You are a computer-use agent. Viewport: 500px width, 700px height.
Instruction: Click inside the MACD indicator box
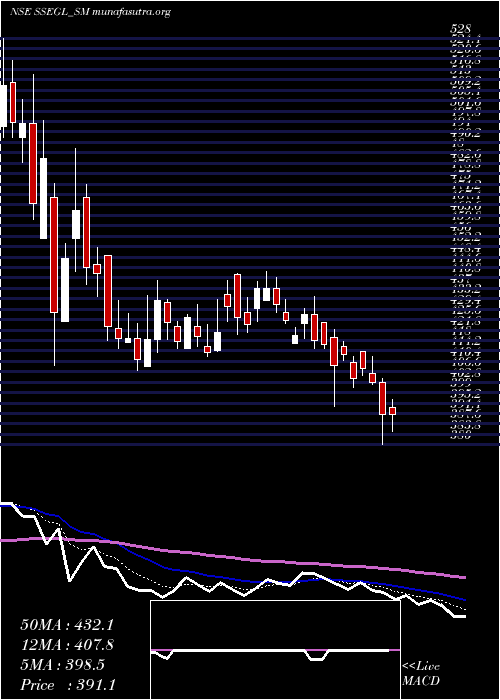click(275, 650)
